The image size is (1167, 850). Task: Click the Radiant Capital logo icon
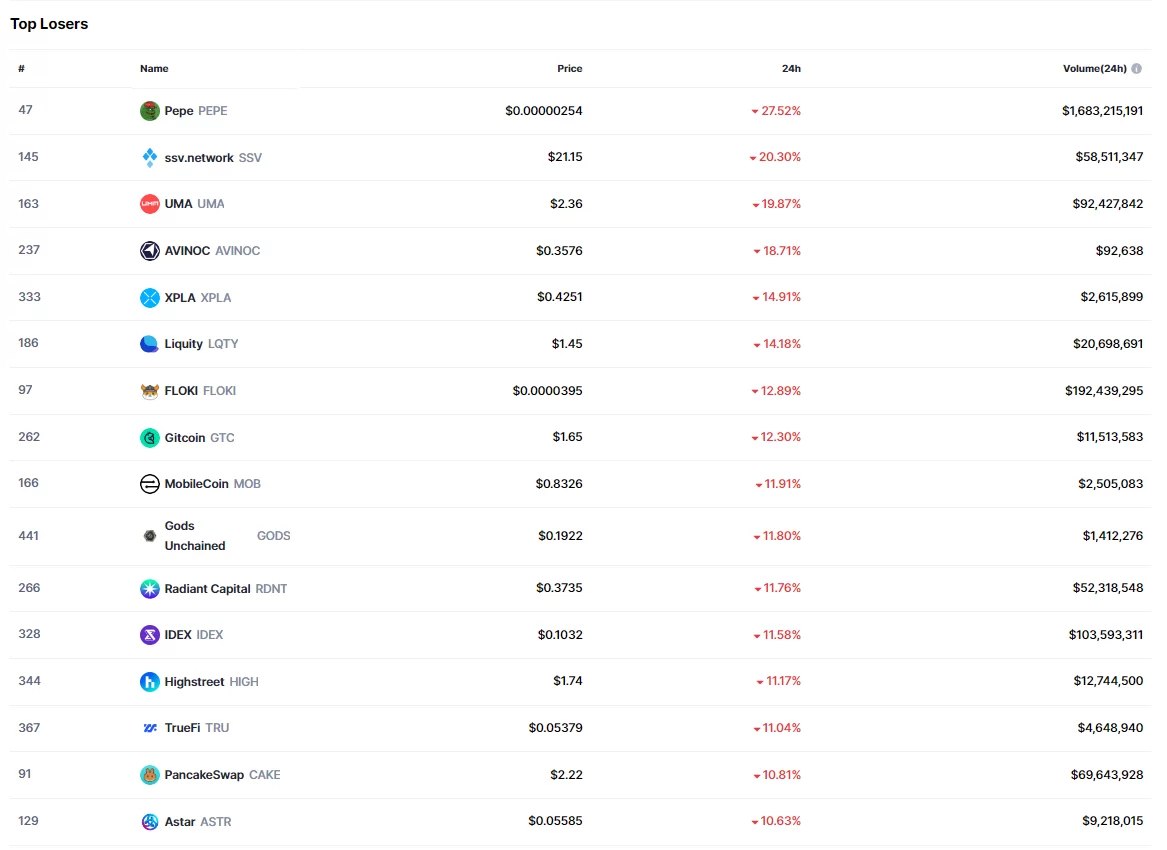click(x=150, y=589)
